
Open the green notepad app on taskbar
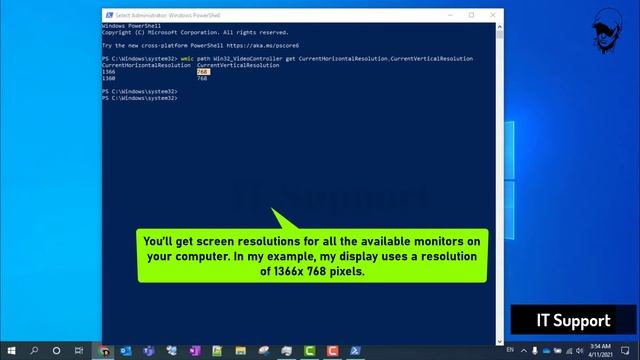tap(217, 351)
